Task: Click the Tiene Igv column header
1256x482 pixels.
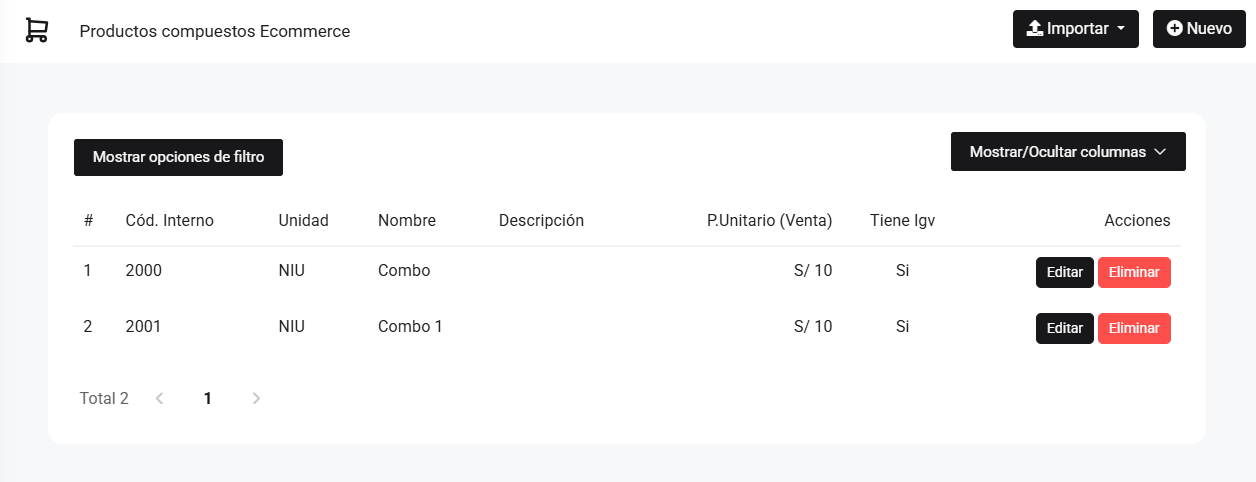Action: point(902,220)
